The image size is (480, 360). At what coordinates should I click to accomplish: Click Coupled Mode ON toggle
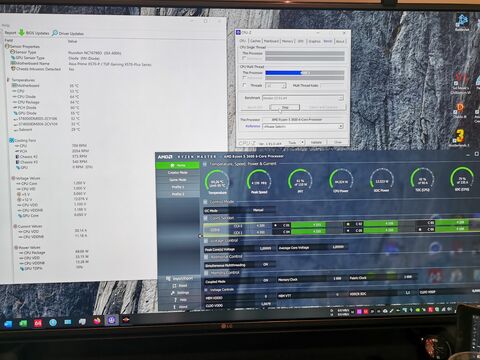[265, 281]
